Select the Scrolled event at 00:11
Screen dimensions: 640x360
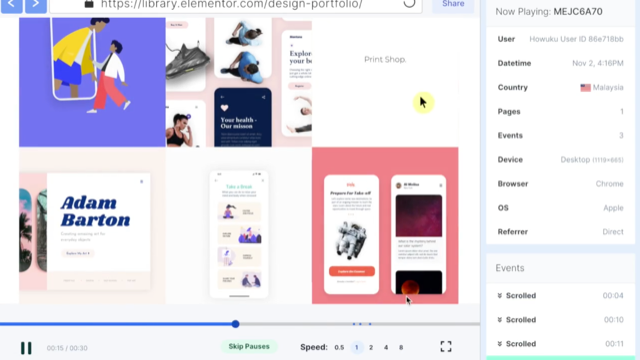tap(560, 344)
